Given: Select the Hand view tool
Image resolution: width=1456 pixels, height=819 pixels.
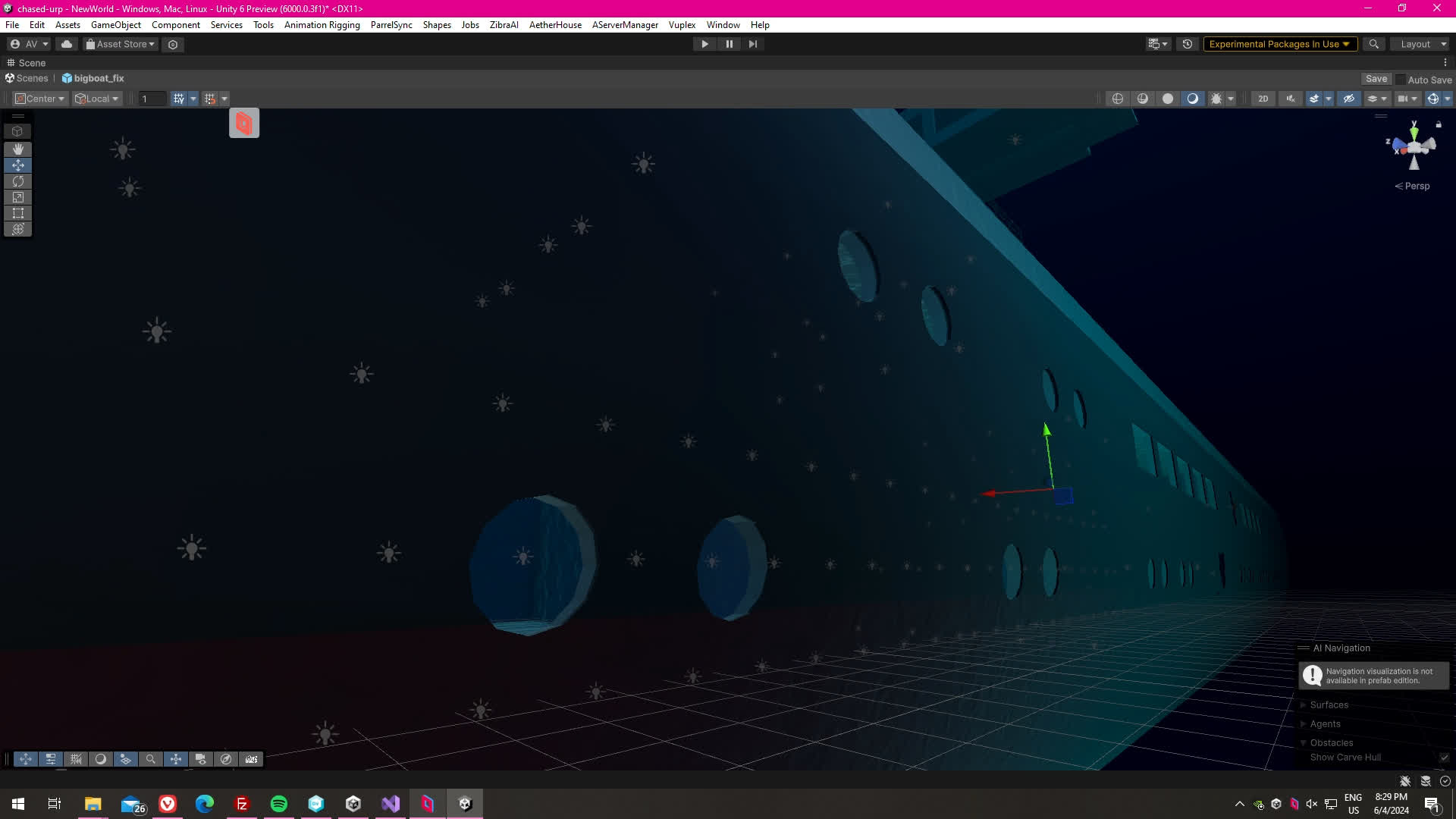Looking at the screenshot, I should pos(17,149).
